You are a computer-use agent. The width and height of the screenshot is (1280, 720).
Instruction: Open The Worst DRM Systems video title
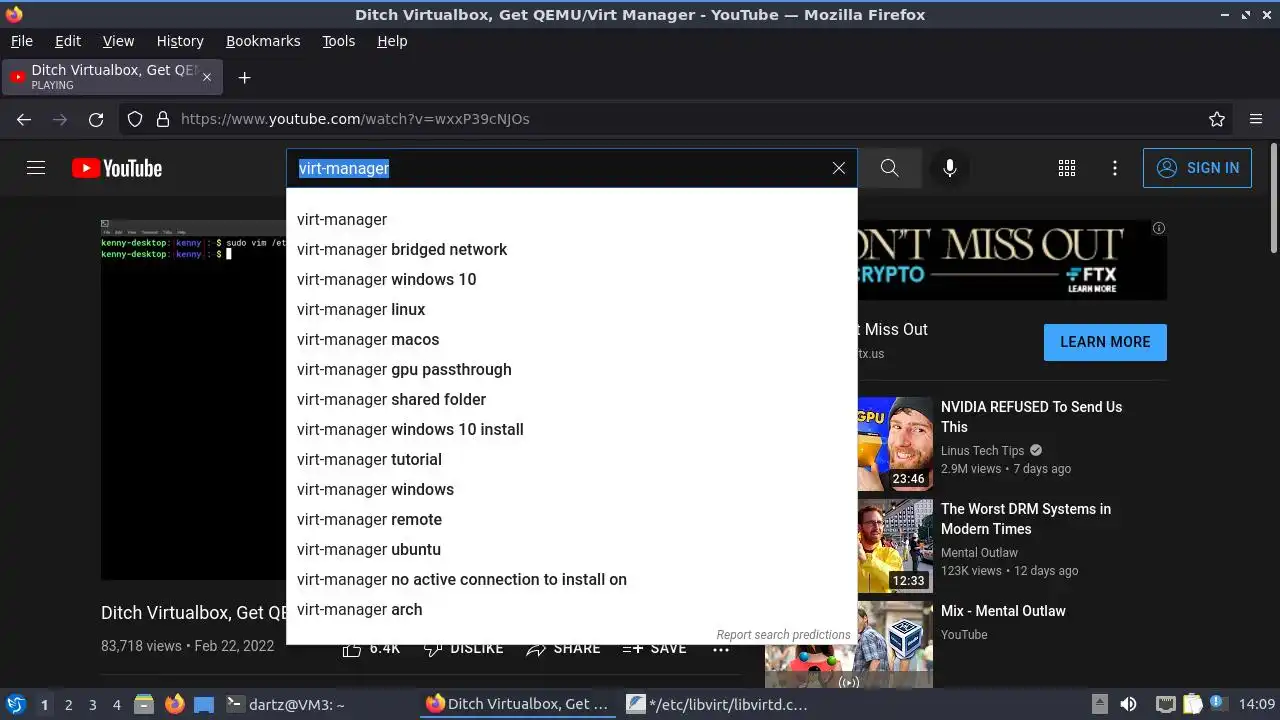(1026, 519)
